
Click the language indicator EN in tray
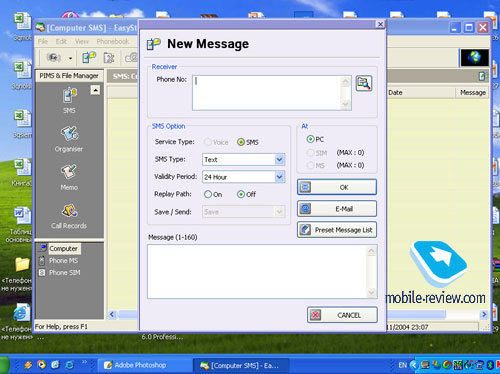click(x=402, y=365)
